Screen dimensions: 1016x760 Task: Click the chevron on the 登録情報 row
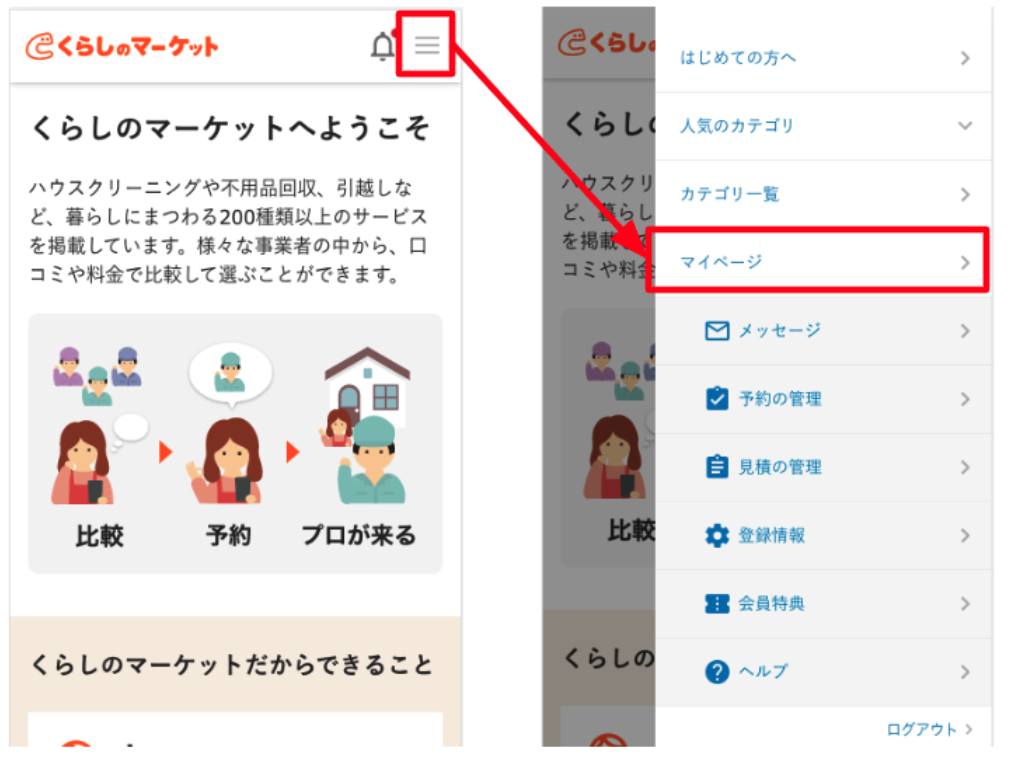tap(965, 535)
